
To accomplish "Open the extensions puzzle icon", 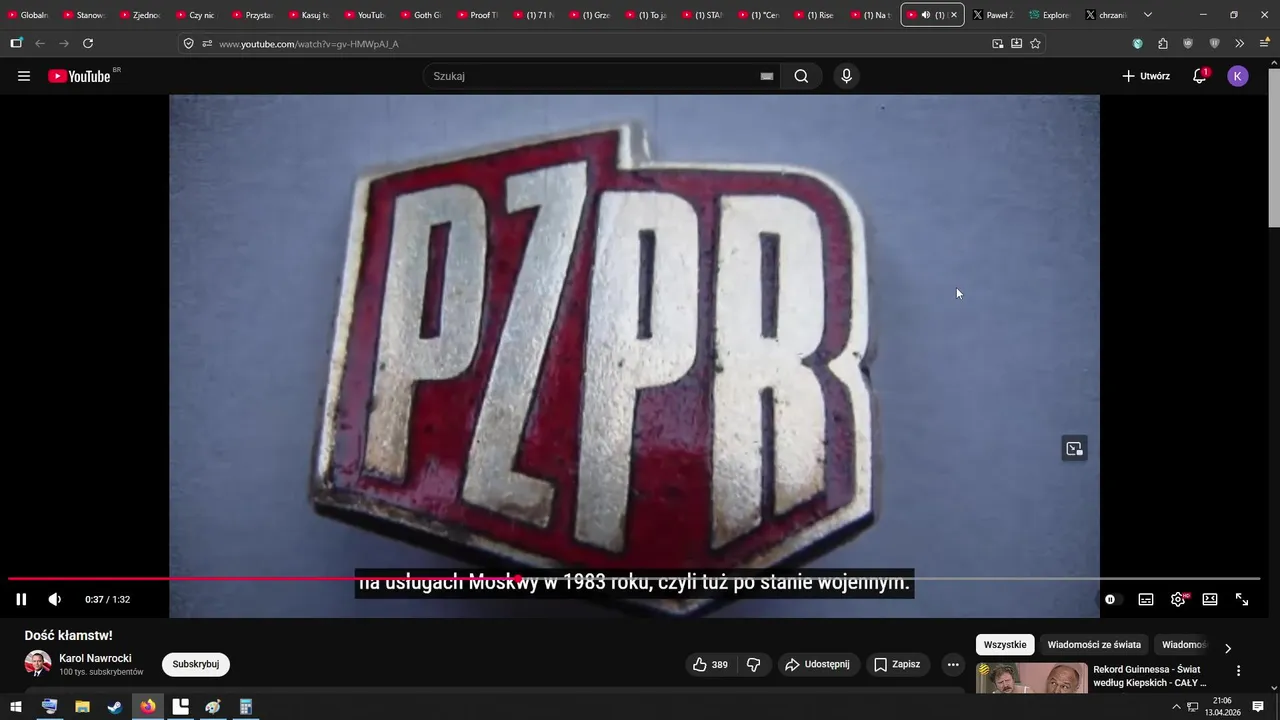I will pos(1162,44).
